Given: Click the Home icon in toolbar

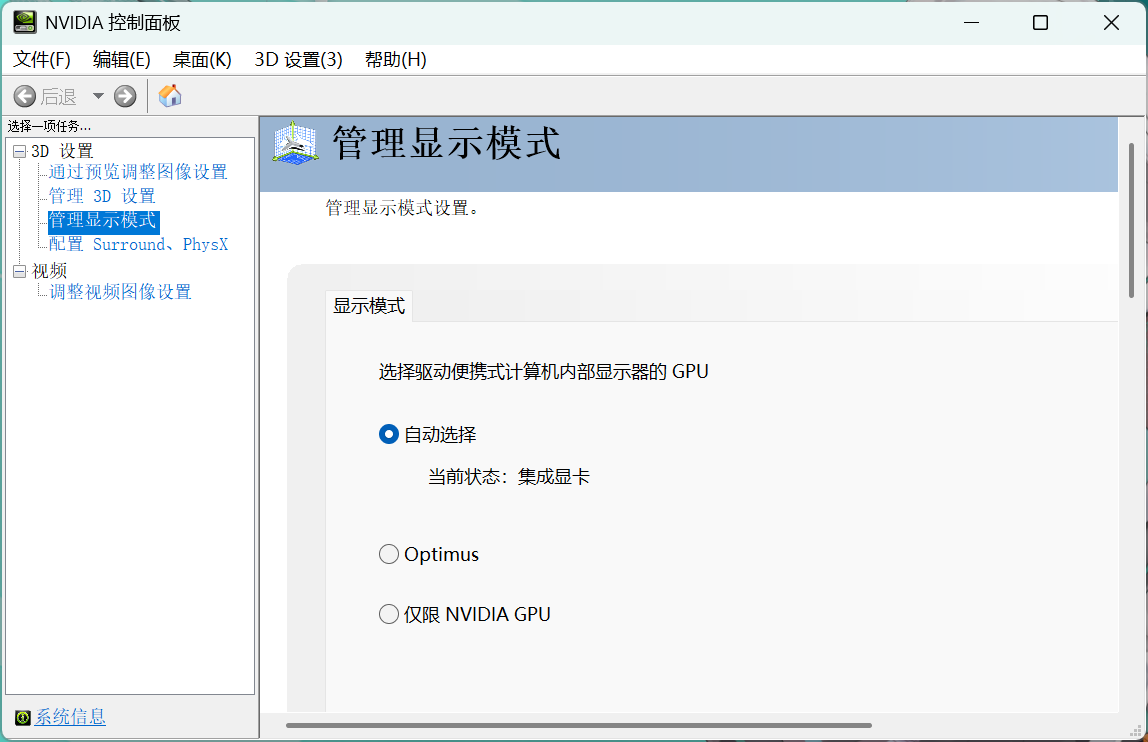Looking at the screenshot, I should pos(170,96).
